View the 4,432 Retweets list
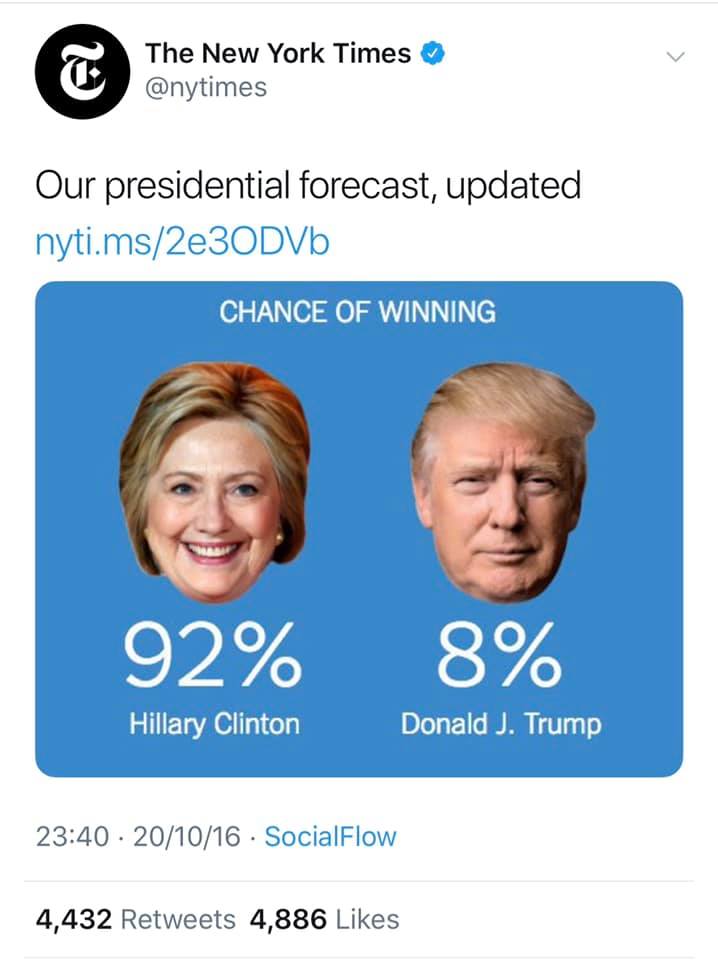Screen dimensions: 718x960 point(136,919)
